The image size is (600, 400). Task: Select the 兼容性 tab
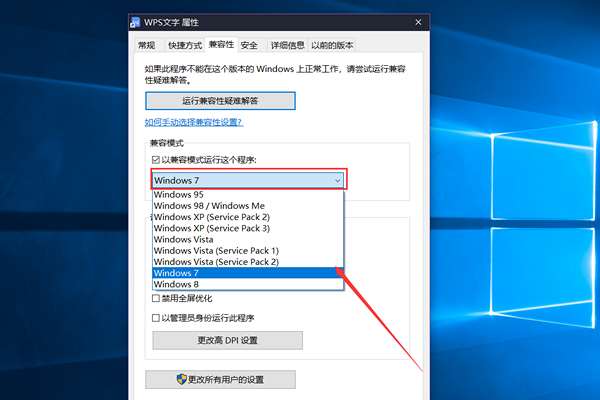(x=222, y=44)
